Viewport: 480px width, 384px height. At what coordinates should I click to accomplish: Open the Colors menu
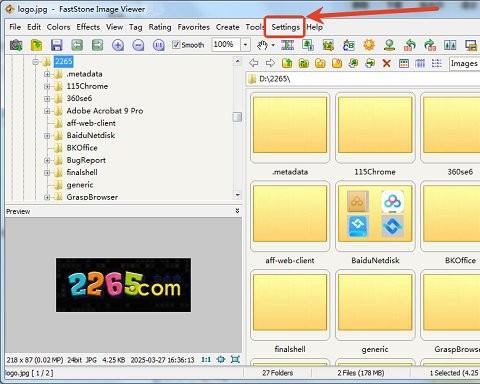coord(58,27)
